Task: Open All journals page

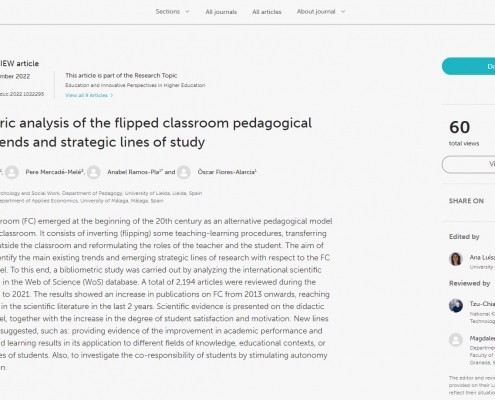Action: pyautogui.click(x=221, y=12)
